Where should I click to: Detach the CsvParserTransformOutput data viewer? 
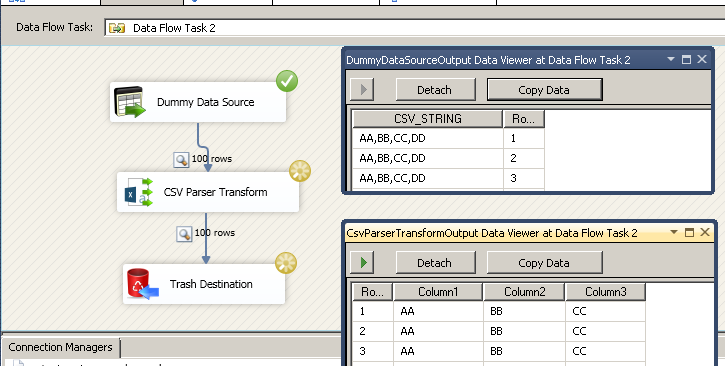point(435,262)
